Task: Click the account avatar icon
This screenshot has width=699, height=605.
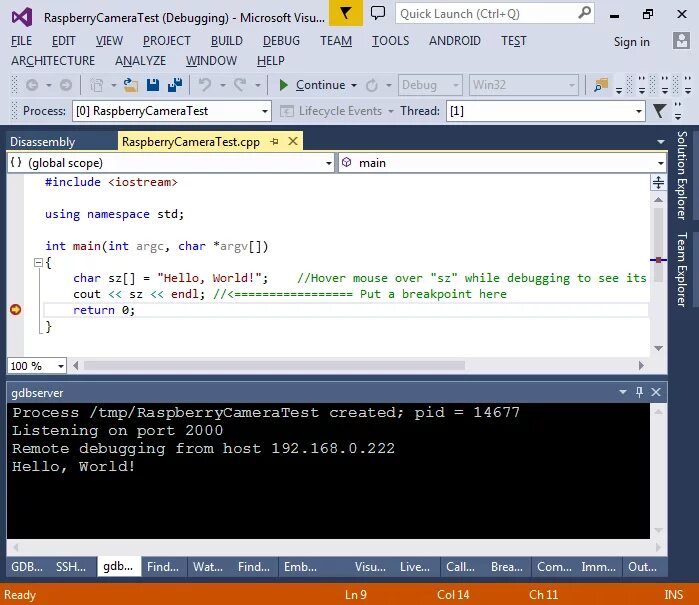Action: pyautogui.click(x=681, y=41)
